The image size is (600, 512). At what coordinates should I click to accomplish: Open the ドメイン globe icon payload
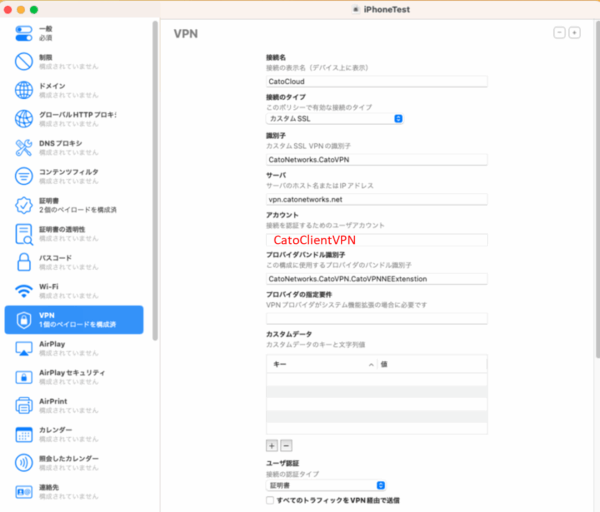click(25, 91)
